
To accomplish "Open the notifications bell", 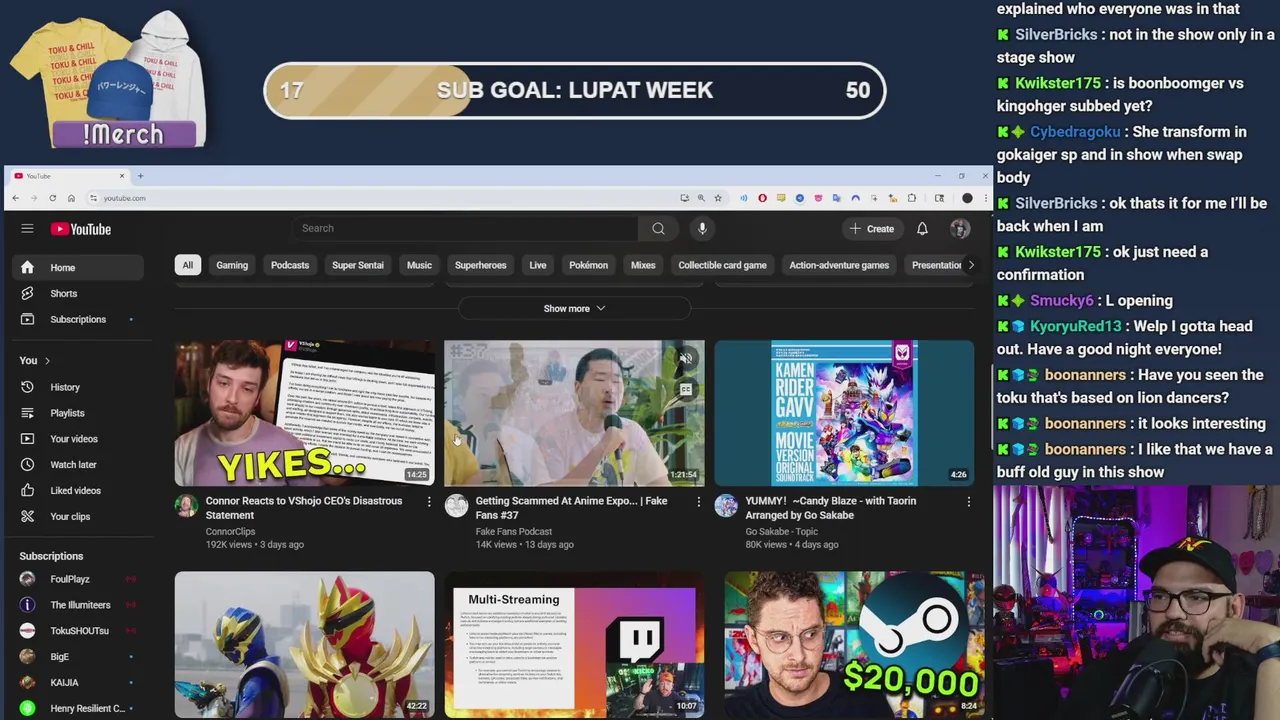I will click(922, 229).
